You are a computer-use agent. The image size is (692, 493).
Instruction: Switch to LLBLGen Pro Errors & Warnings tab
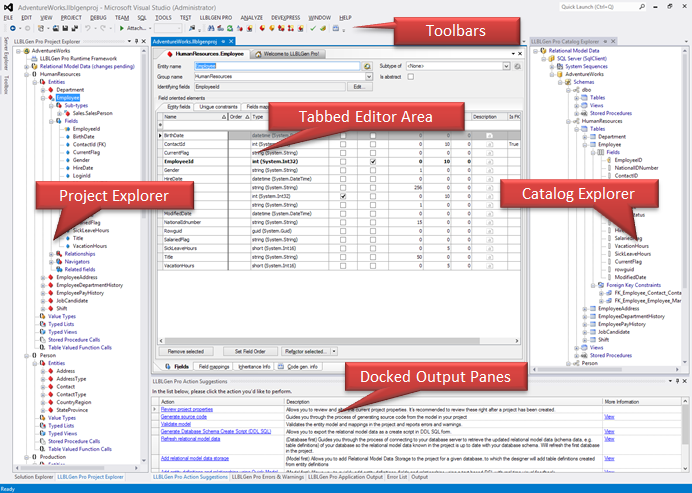click(x=268, y=477)
